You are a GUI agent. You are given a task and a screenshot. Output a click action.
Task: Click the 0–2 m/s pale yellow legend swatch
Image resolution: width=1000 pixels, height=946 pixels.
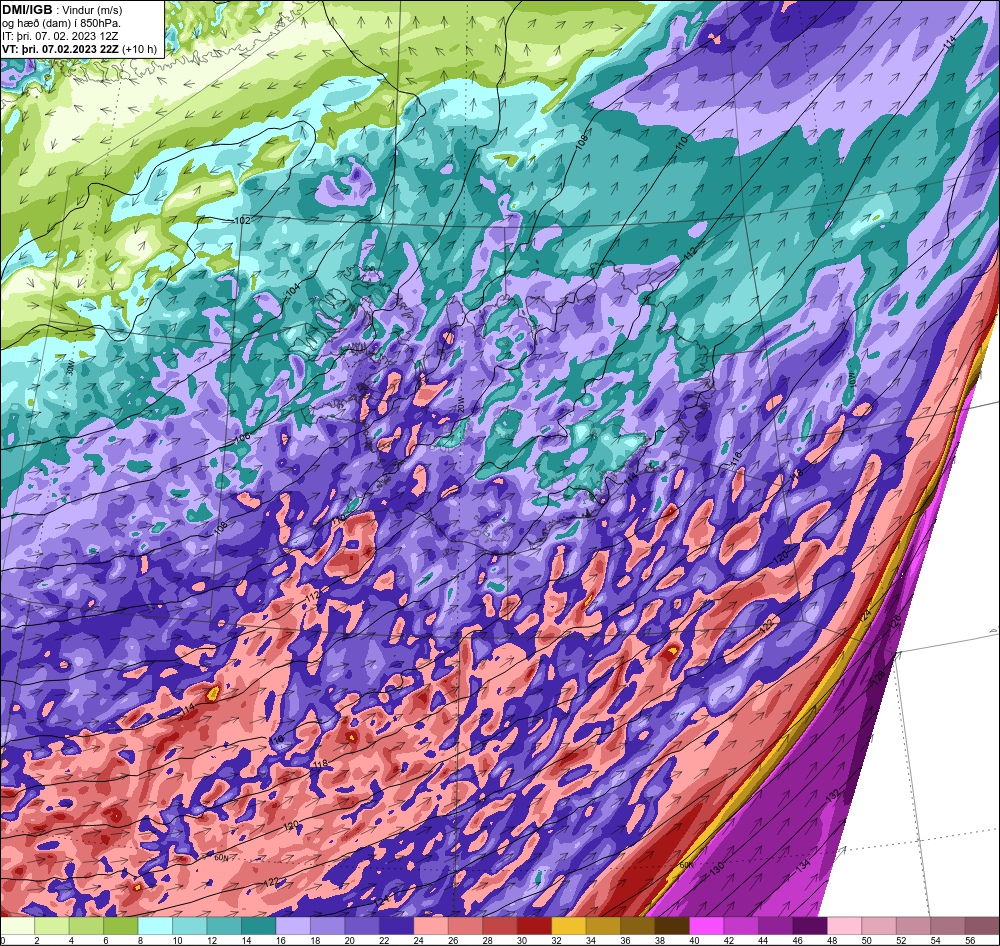point(18,926)
